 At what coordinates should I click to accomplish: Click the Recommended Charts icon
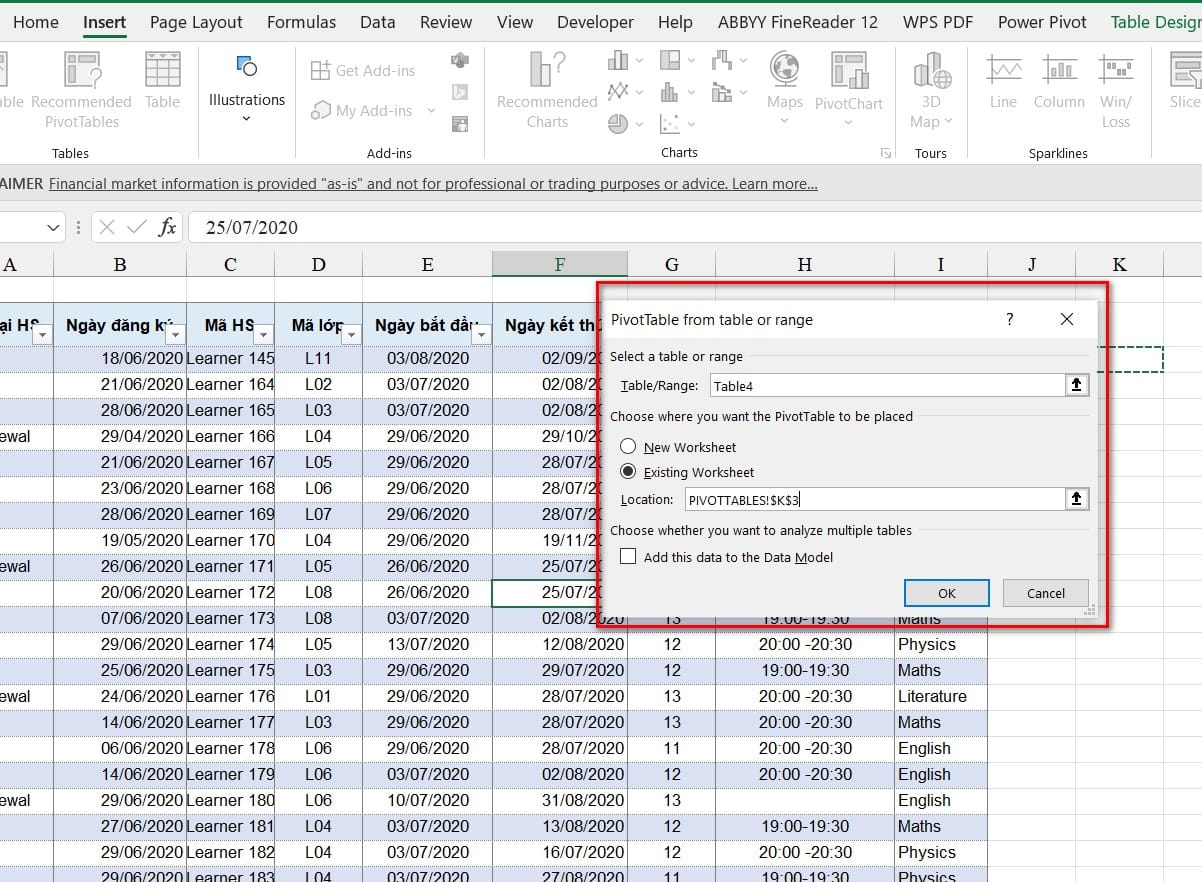point(547,69)
